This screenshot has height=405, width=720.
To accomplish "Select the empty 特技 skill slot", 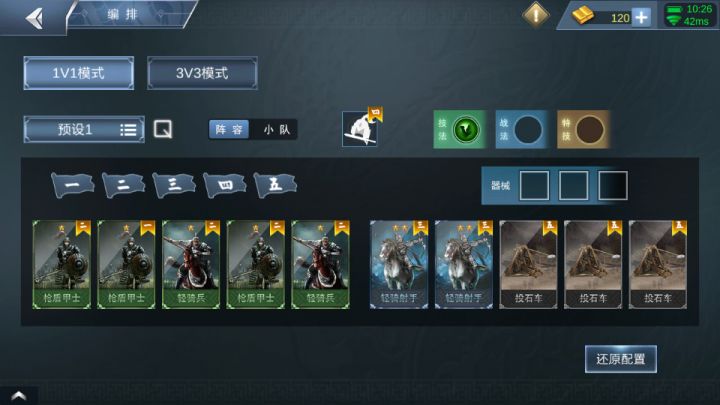I will [590, 130].
